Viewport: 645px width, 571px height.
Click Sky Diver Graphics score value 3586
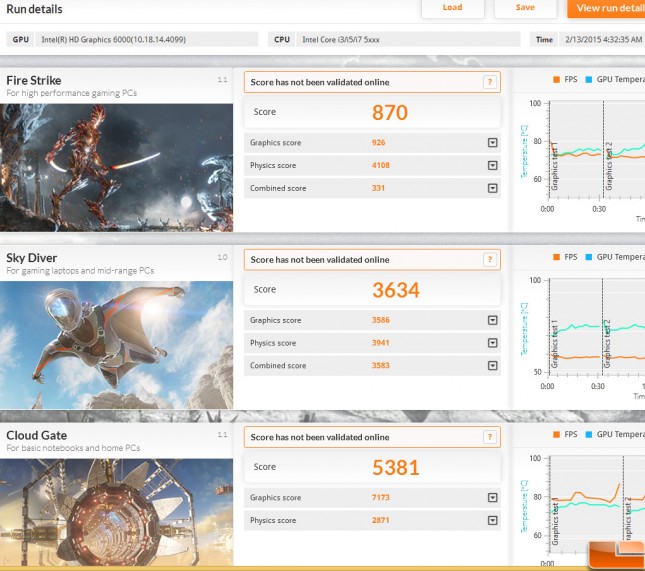381,320
